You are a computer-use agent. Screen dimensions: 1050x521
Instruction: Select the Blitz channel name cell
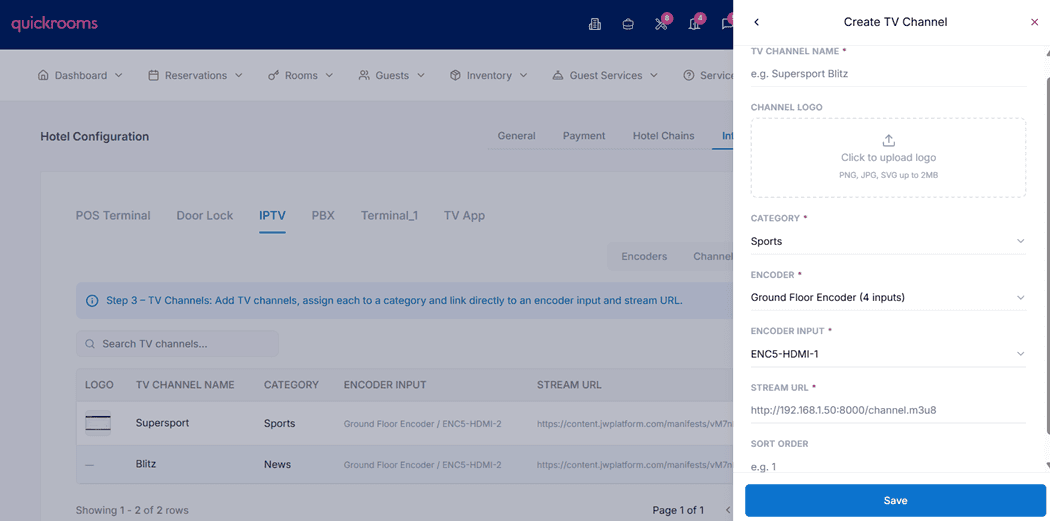[146, 463]
